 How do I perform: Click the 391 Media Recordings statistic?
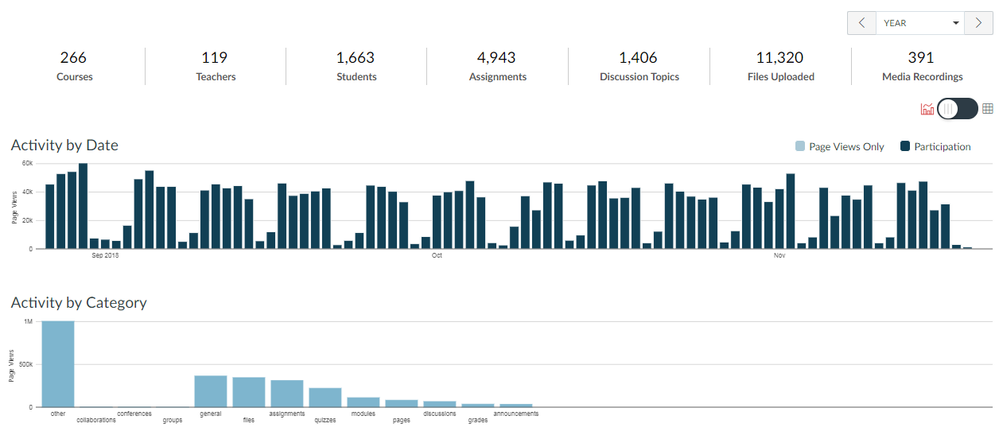921,66
